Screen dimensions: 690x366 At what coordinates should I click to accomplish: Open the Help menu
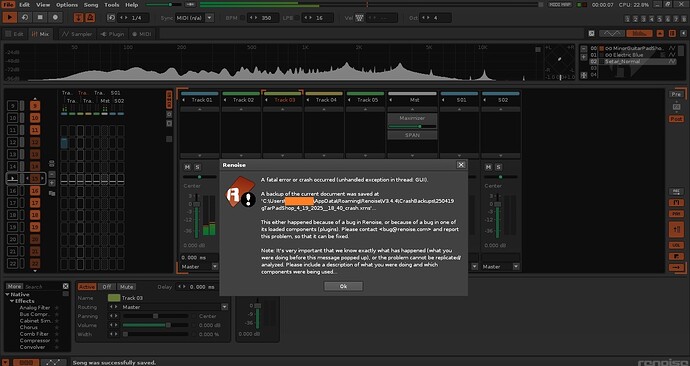pos(132,5)
